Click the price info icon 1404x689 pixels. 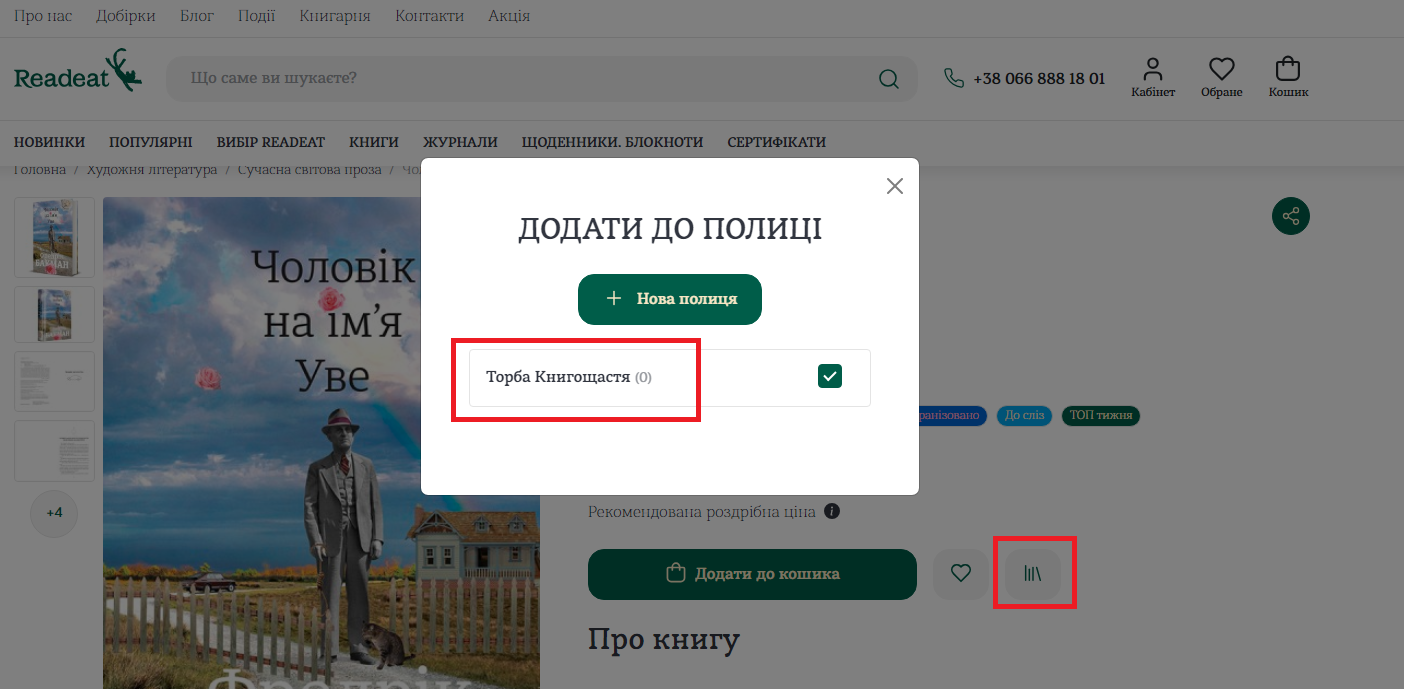click(x=832, y=512)
